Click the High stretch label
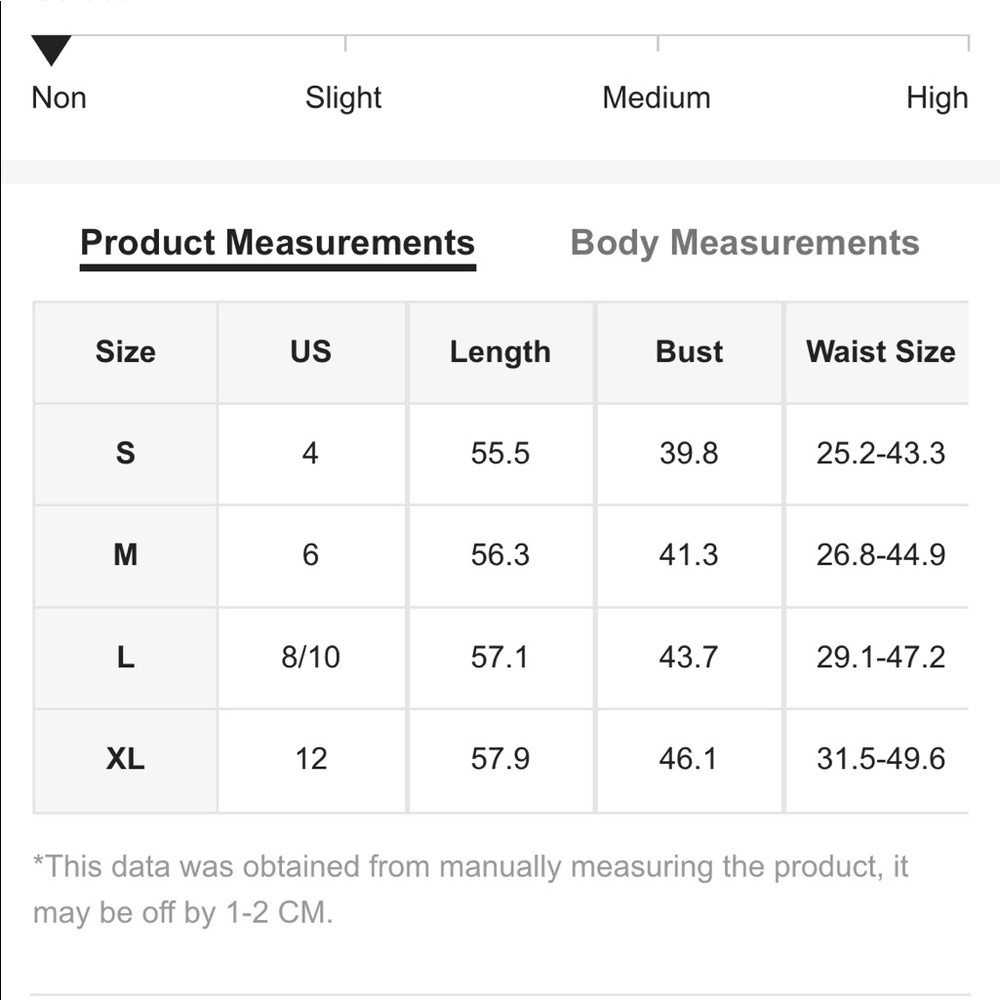Image resolution: width=1000 pixels, height=1000 pixels. click(937, 98)
